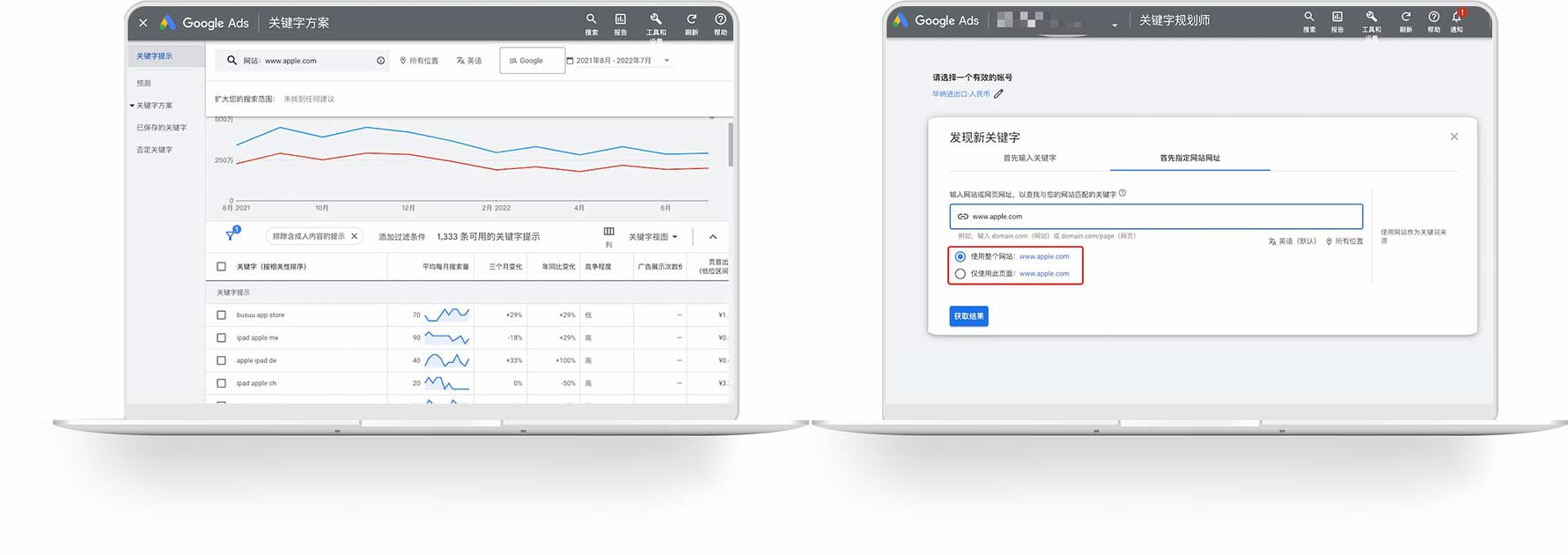Viewport: 1568px width, 555px height.
Task: Switch to 首先输入关键字 tab
Action: 1029,158
